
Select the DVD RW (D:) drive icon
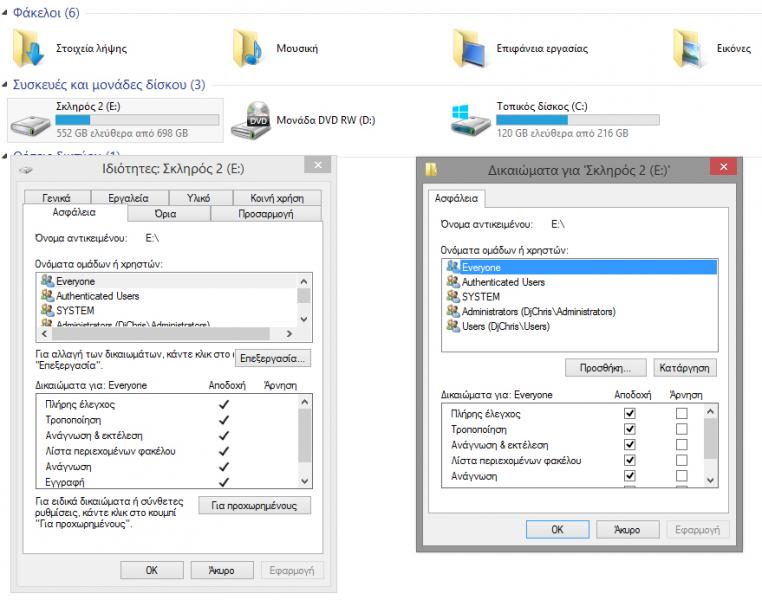pyautogui.click(x=249, y=121)
